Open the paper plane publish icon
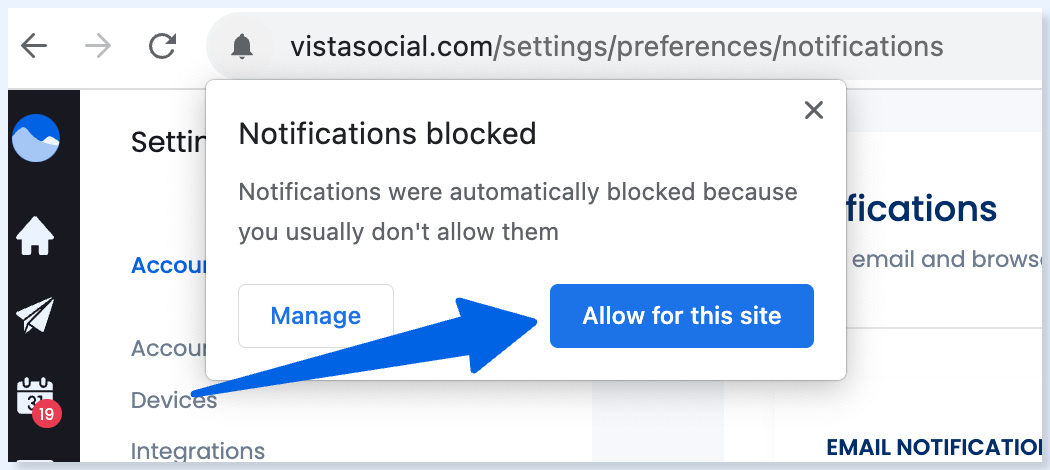This screenshot has height=470, width=1050. pos(36,316)
